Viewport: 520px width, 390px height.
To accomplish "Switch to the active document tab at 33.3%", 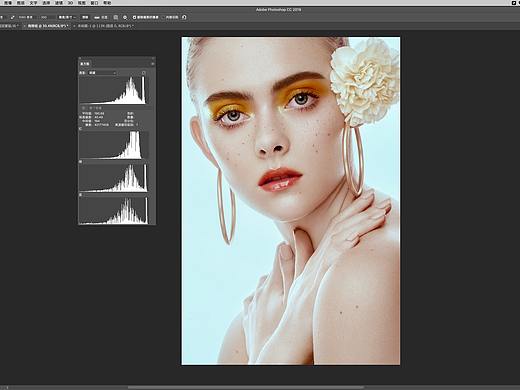I will 47,26.
